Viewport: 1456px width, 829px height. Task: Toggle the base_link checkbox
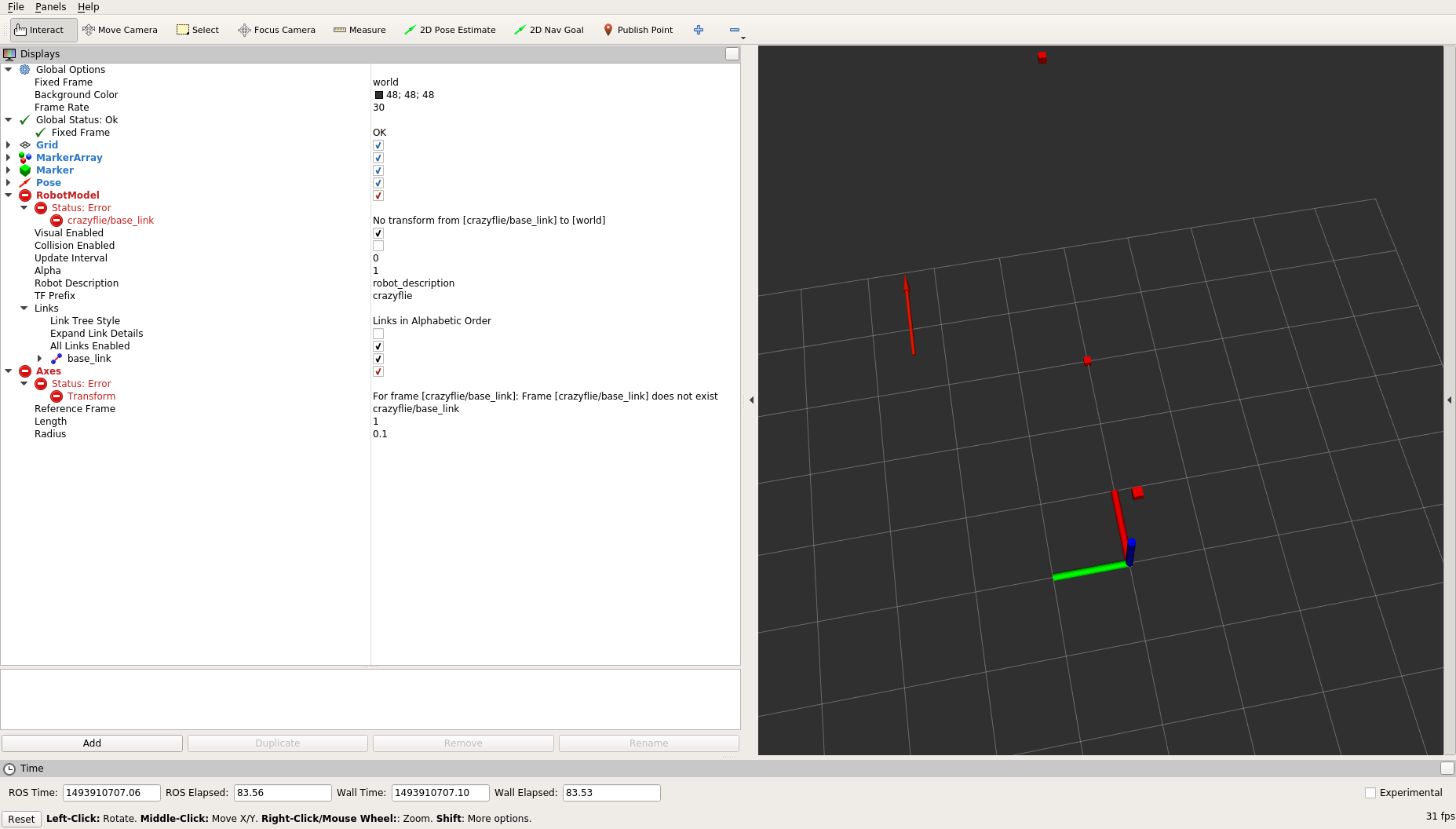[378, 359]
